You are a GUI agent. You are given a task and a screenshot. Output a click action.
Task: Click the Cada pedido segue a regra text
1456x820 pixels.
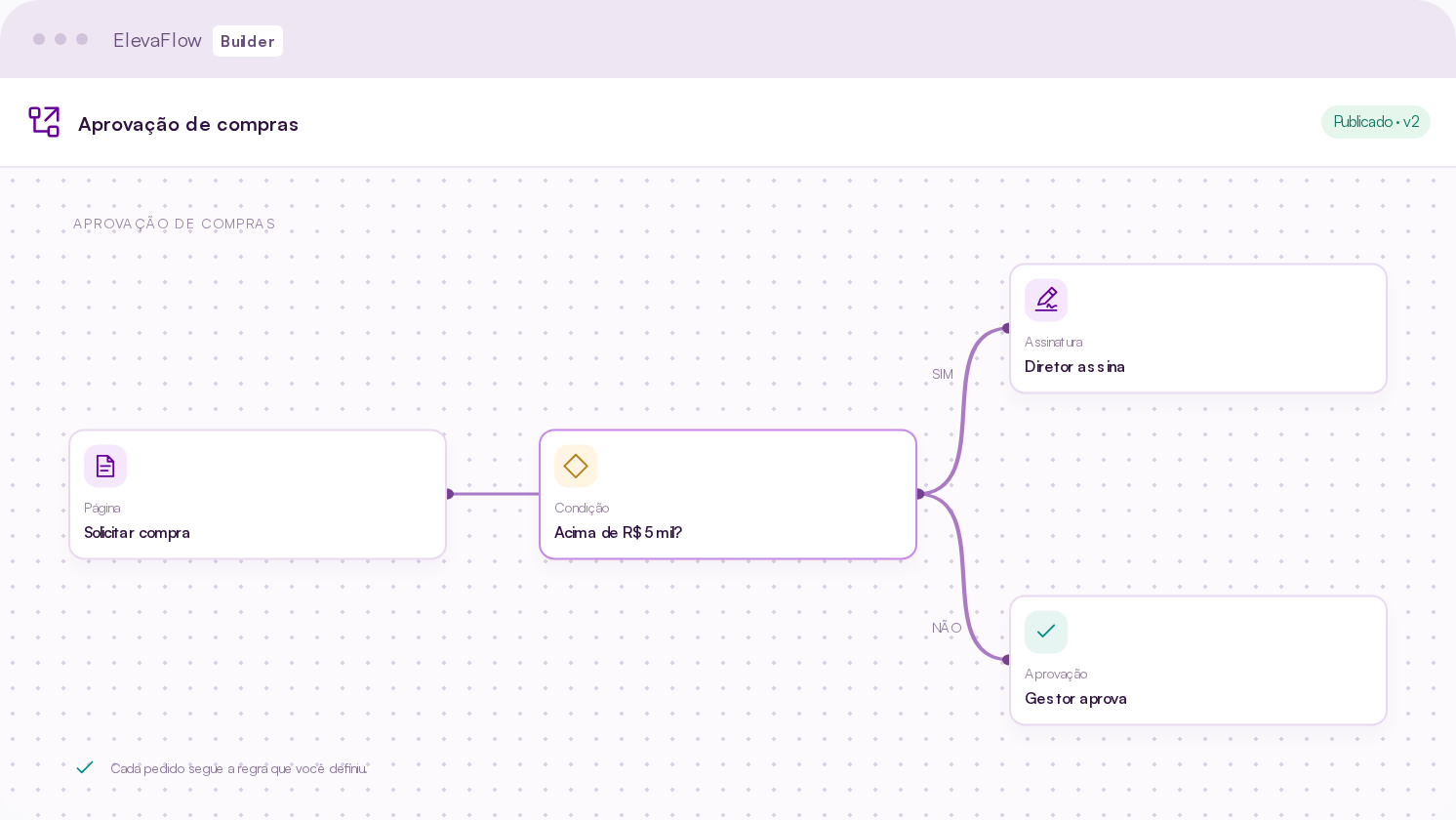(x=238, y=768)
